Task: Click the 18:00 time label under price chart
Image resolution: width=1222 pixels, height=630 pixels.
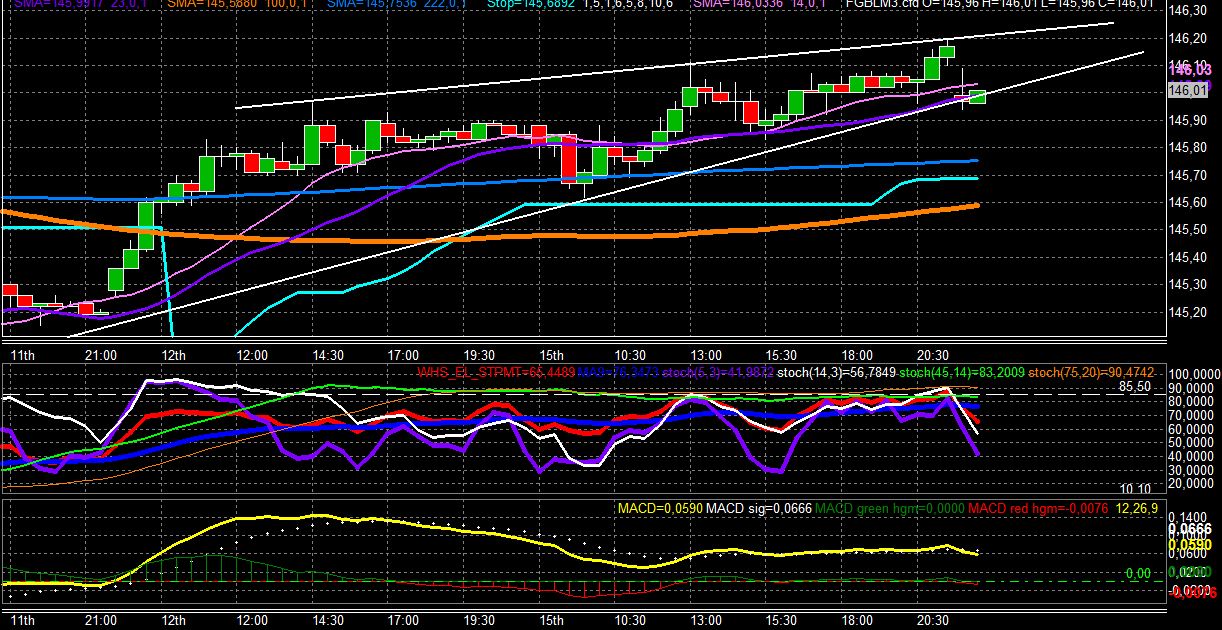Action: point(857,354)
